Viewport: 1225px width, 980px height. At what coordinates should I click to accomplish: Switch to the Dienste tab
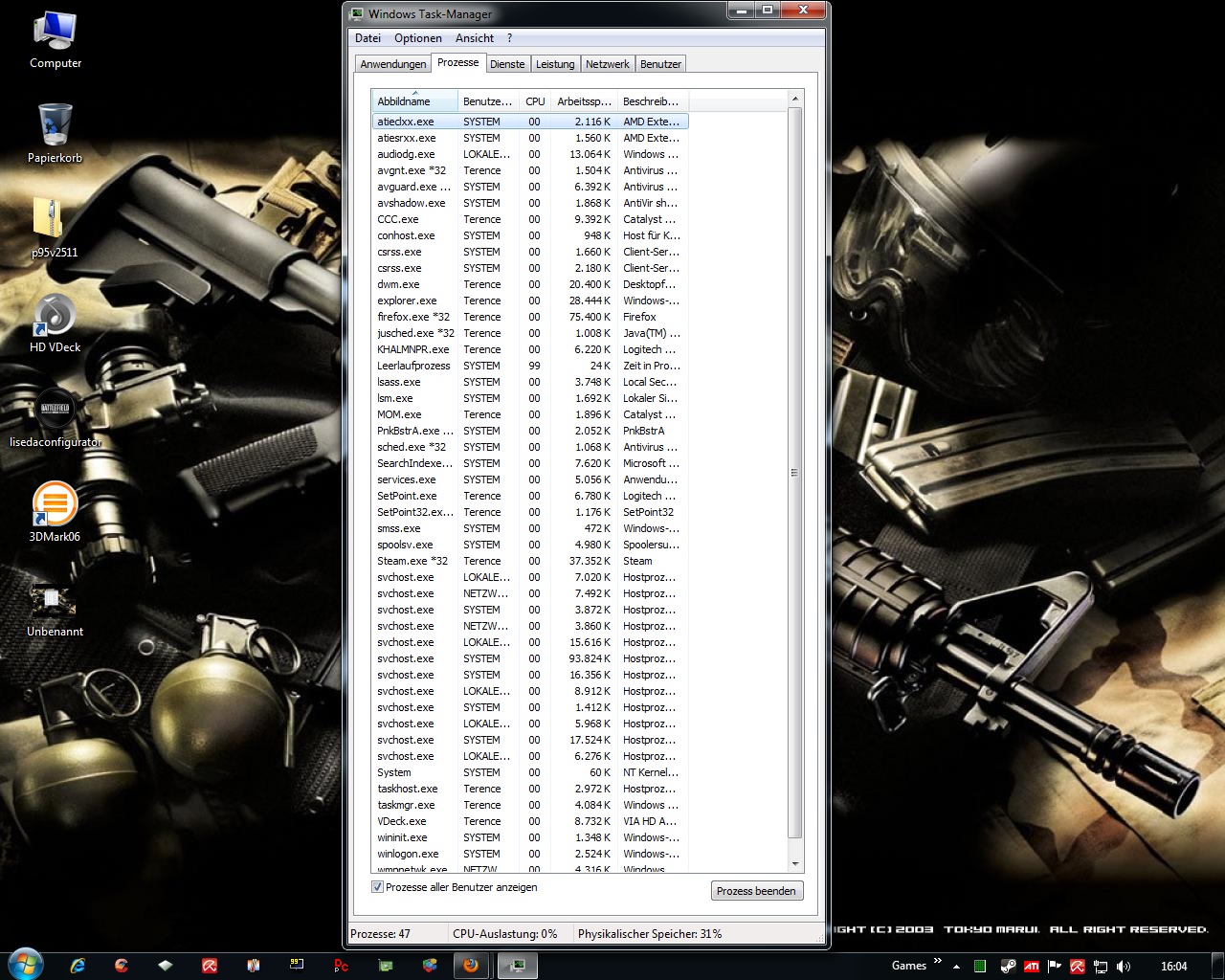click(507, 64)
